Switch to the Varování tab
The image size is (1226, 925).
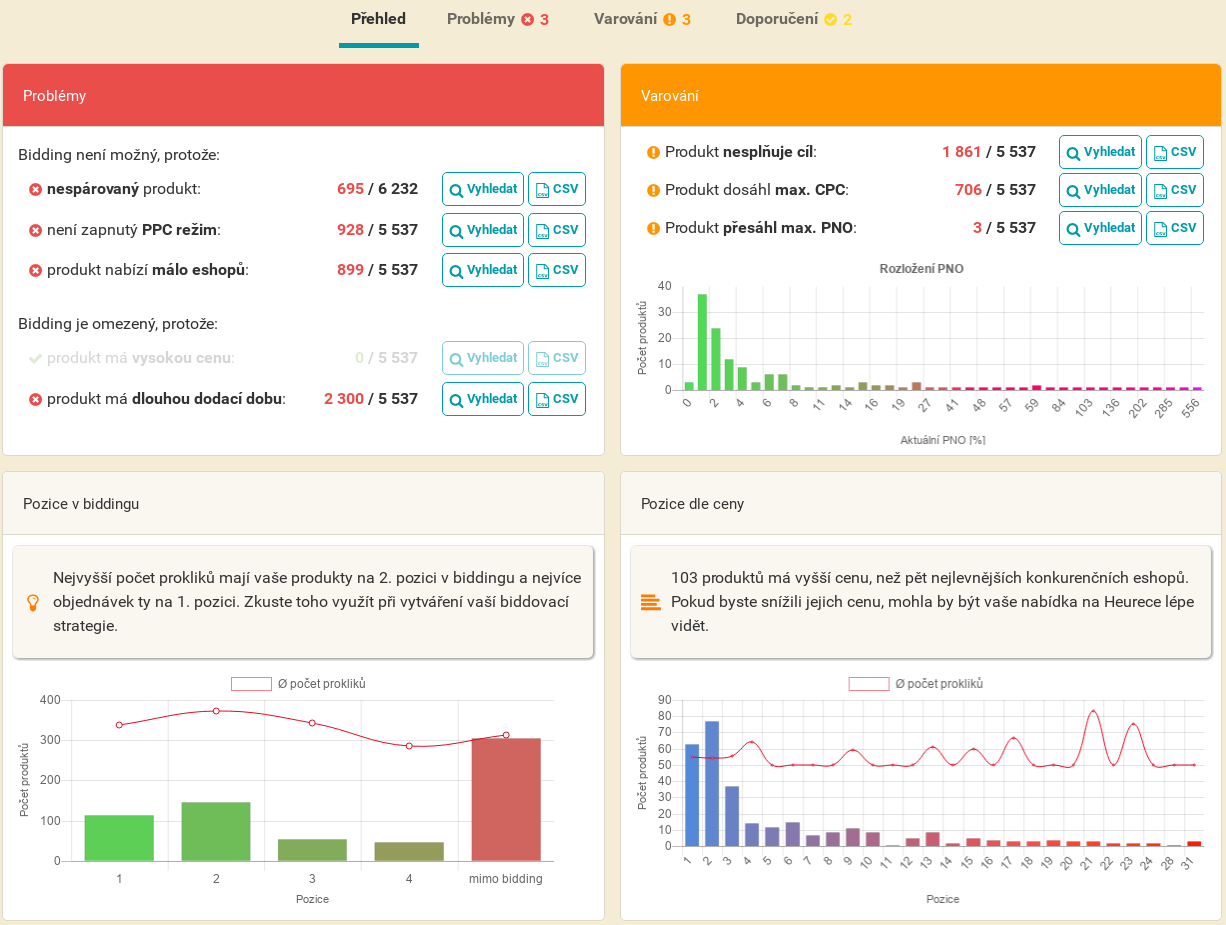point(641,19)
